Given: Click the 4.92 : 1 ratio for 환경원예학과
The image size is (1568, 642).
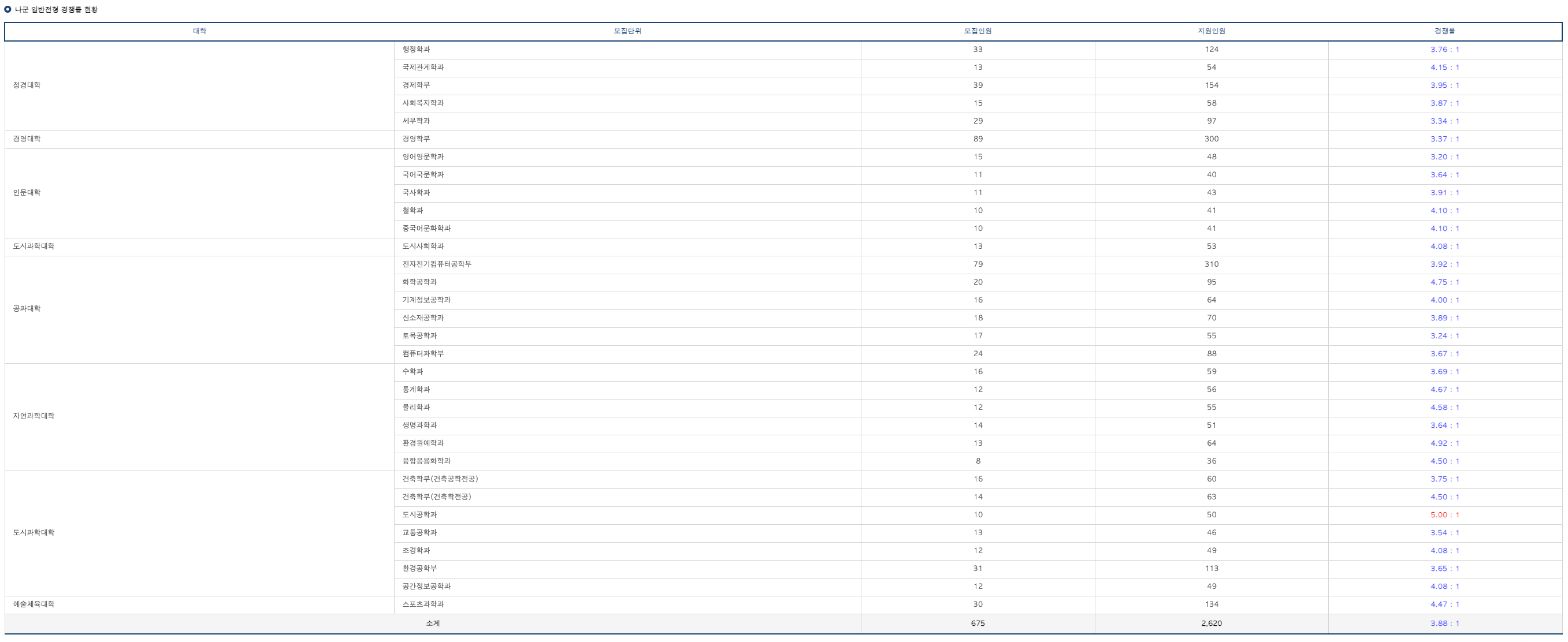Looking at the screenshot, I should 1444,443.
